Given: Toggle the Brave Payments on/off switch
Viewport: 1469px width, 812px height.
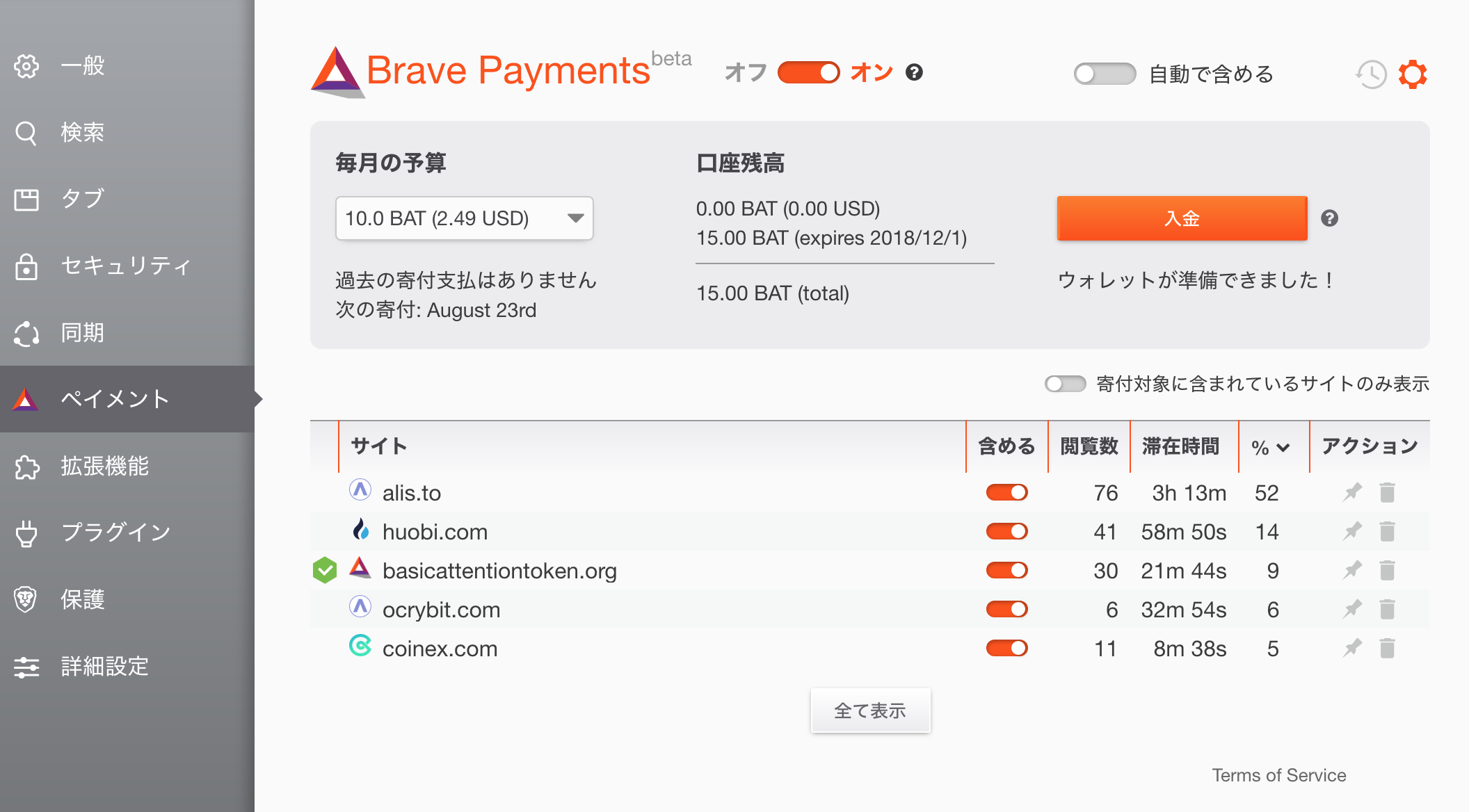Looking at the screenshot, I should [x=808, y=72].
